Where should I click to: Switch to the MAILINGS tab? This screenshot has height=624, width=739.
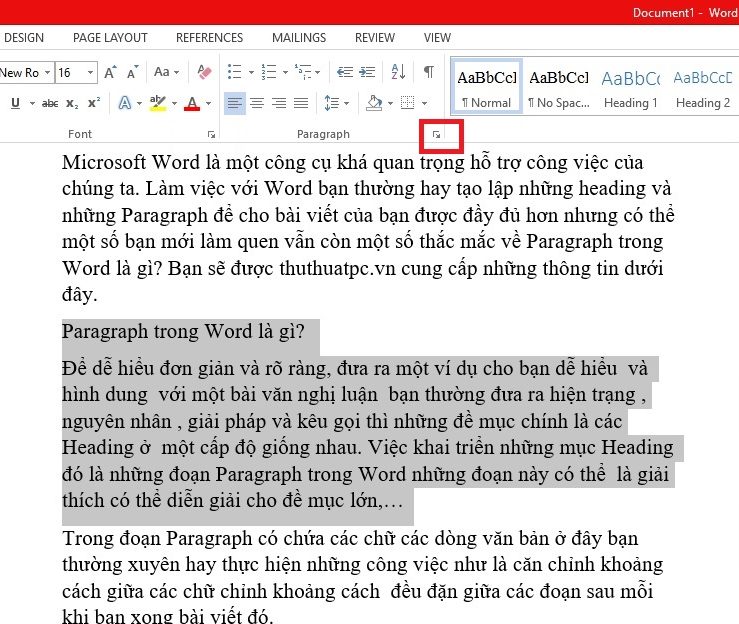click(x=299, y=38)
